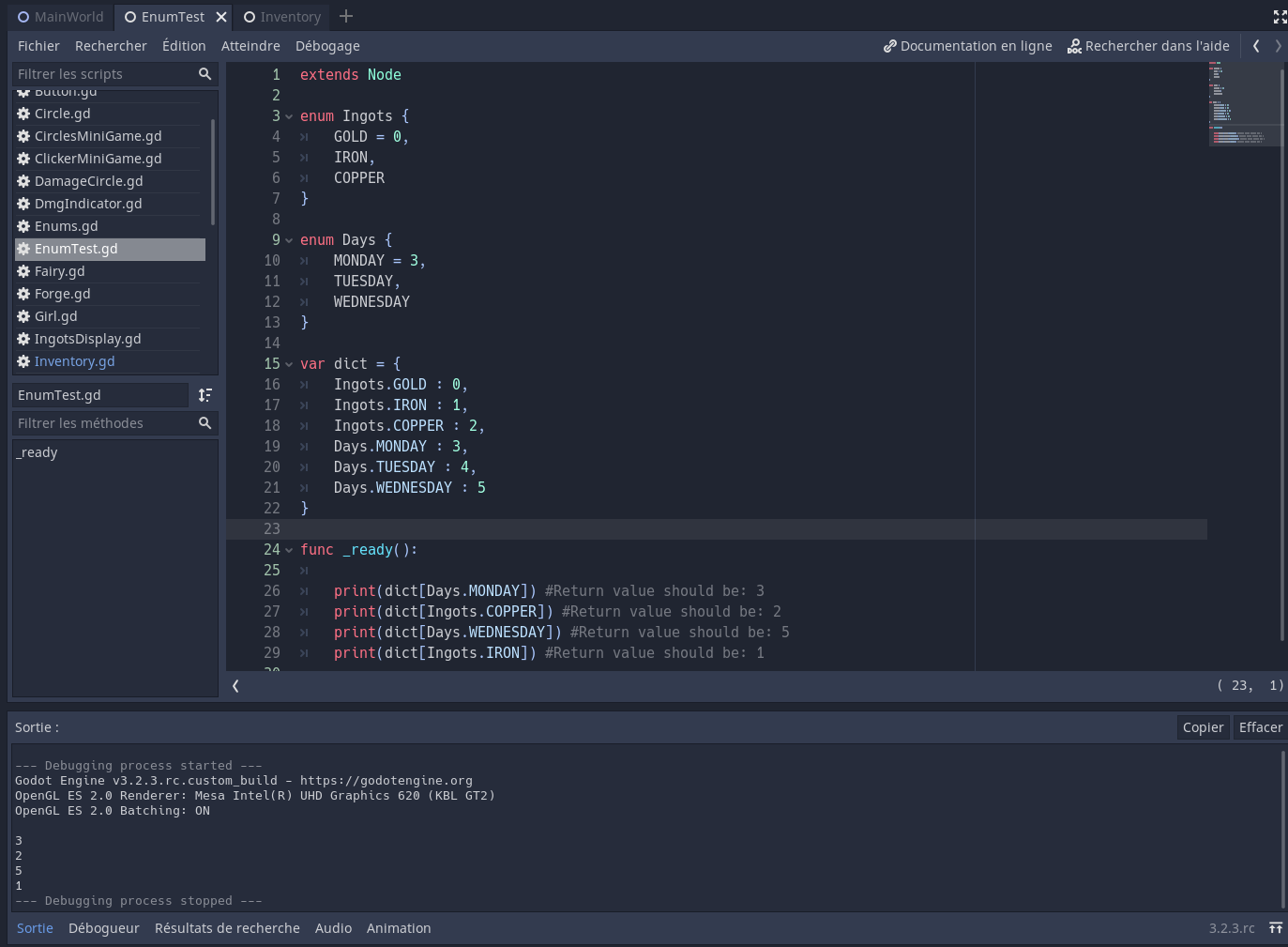Collapse the dict variable code fold

pyautogui.click(x=288, y=363)
